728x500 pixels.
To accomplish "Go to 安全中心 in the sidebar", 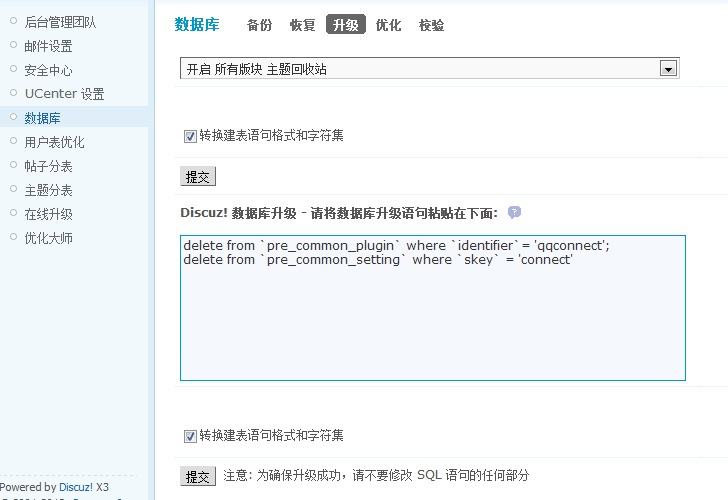I will pos(48,70).
